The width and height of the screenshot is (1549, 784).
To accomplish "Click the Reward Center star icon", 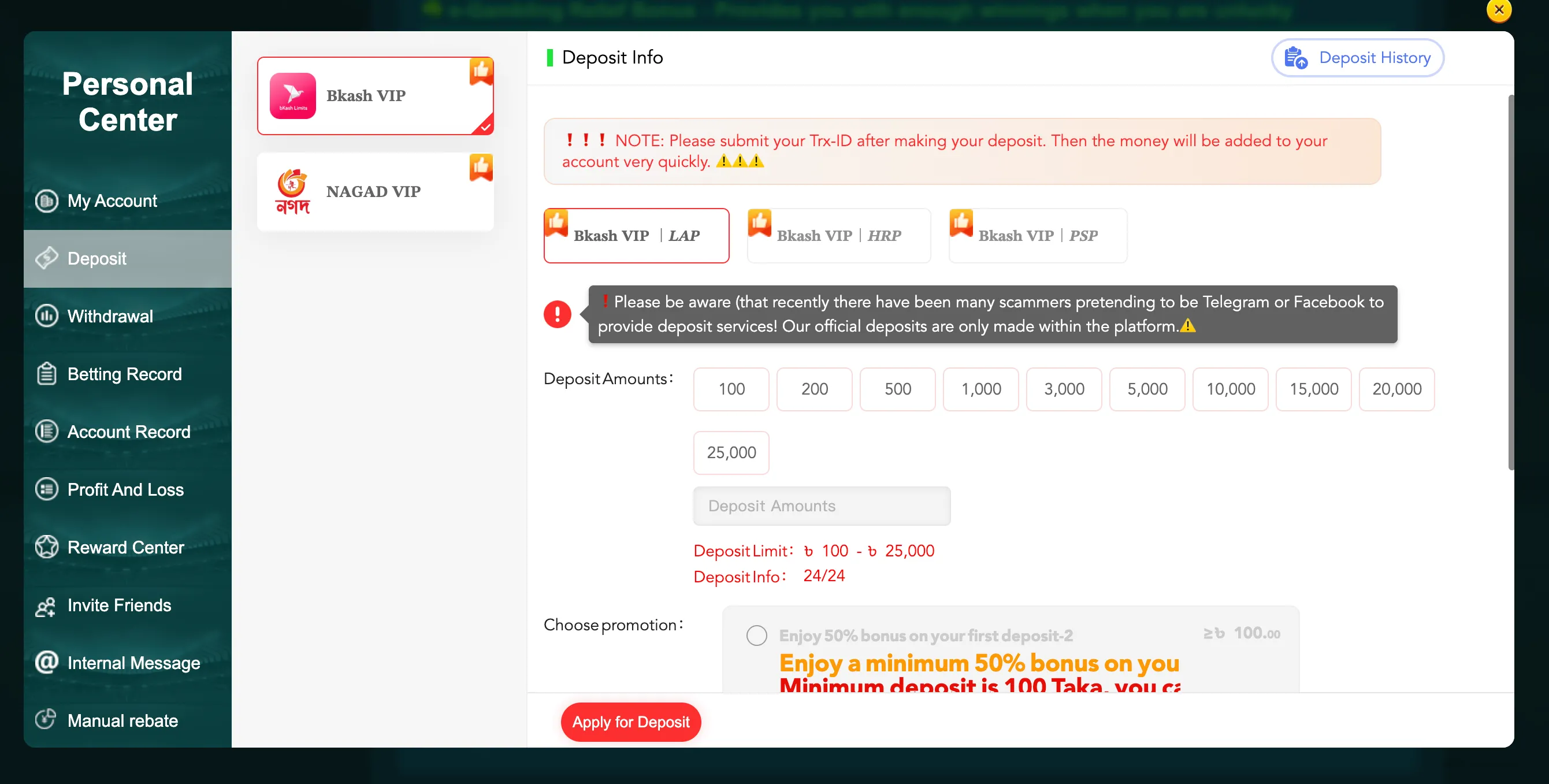I will tap(46, 547).
